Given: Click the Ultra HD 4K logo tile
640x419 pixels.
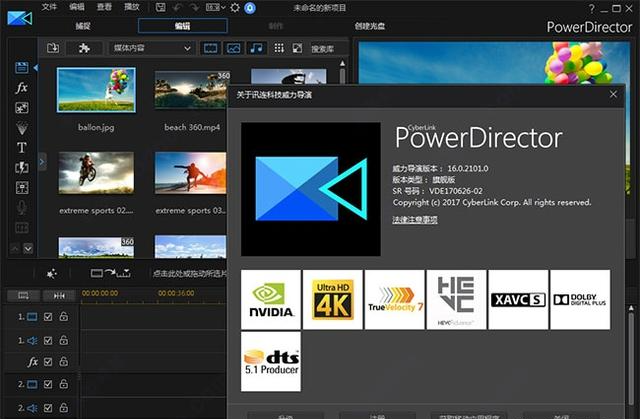Looking at the screenshot, I should coord(333,299).
